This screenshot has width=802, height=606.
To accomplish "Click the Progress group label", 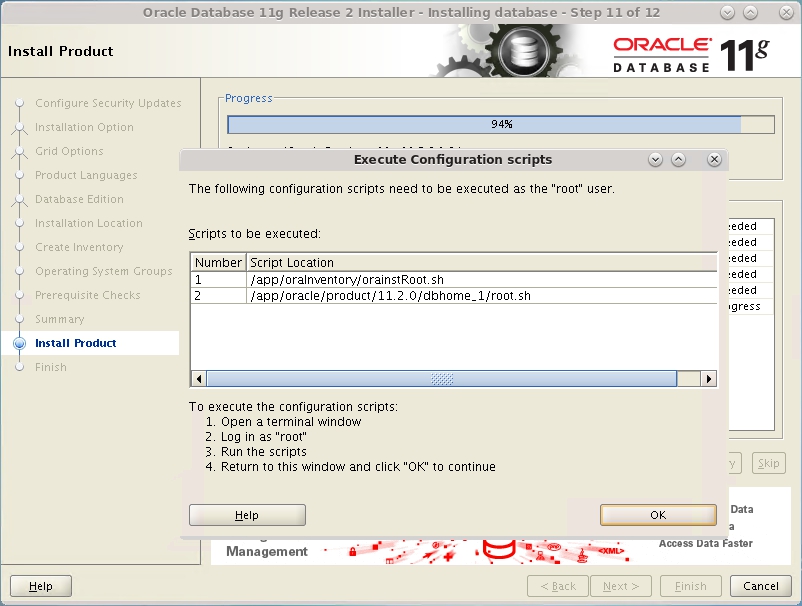I will tap(249, 98).
